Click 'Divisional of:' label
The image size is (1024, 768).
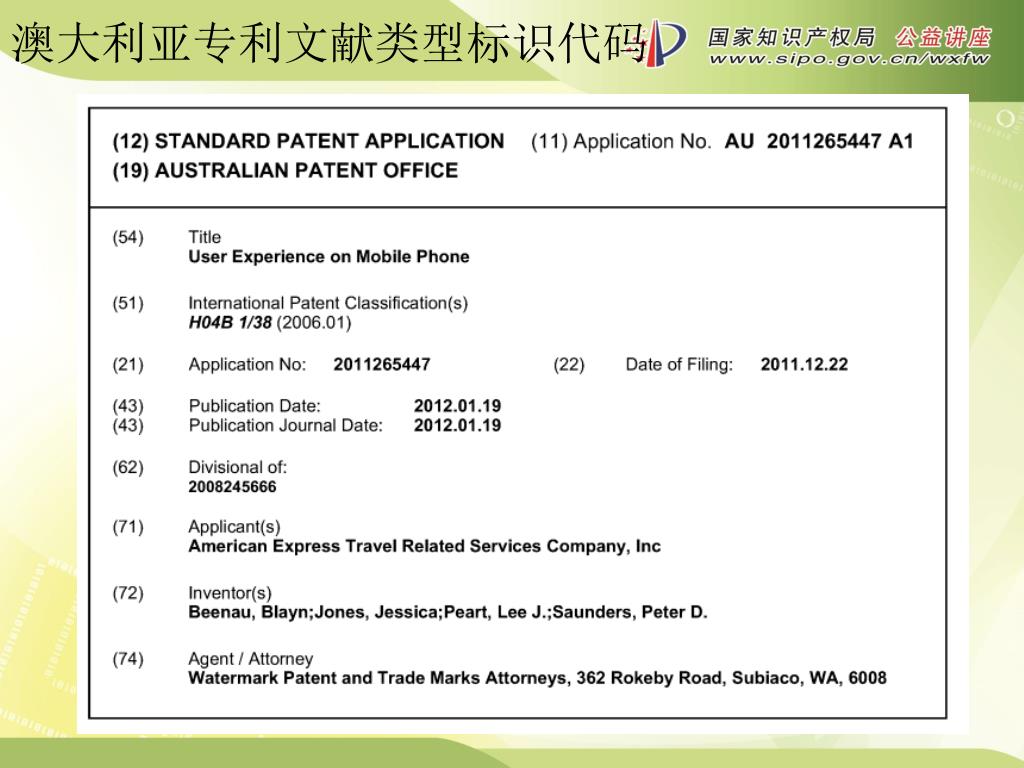point(238,468)
